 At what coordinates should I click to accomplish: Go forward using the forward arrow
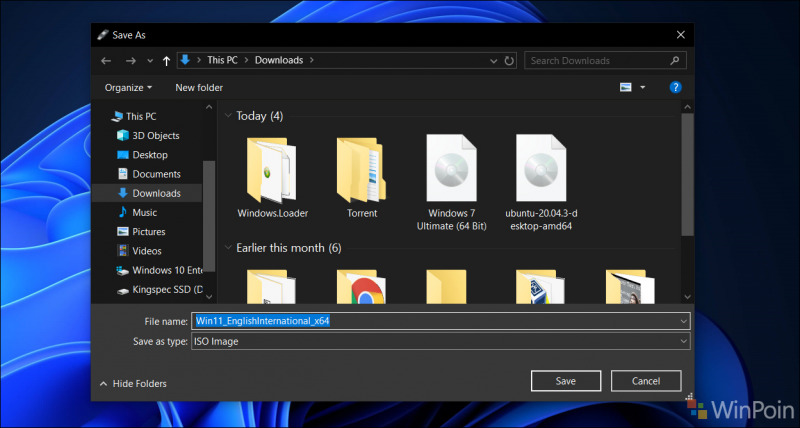coord(131,61)
